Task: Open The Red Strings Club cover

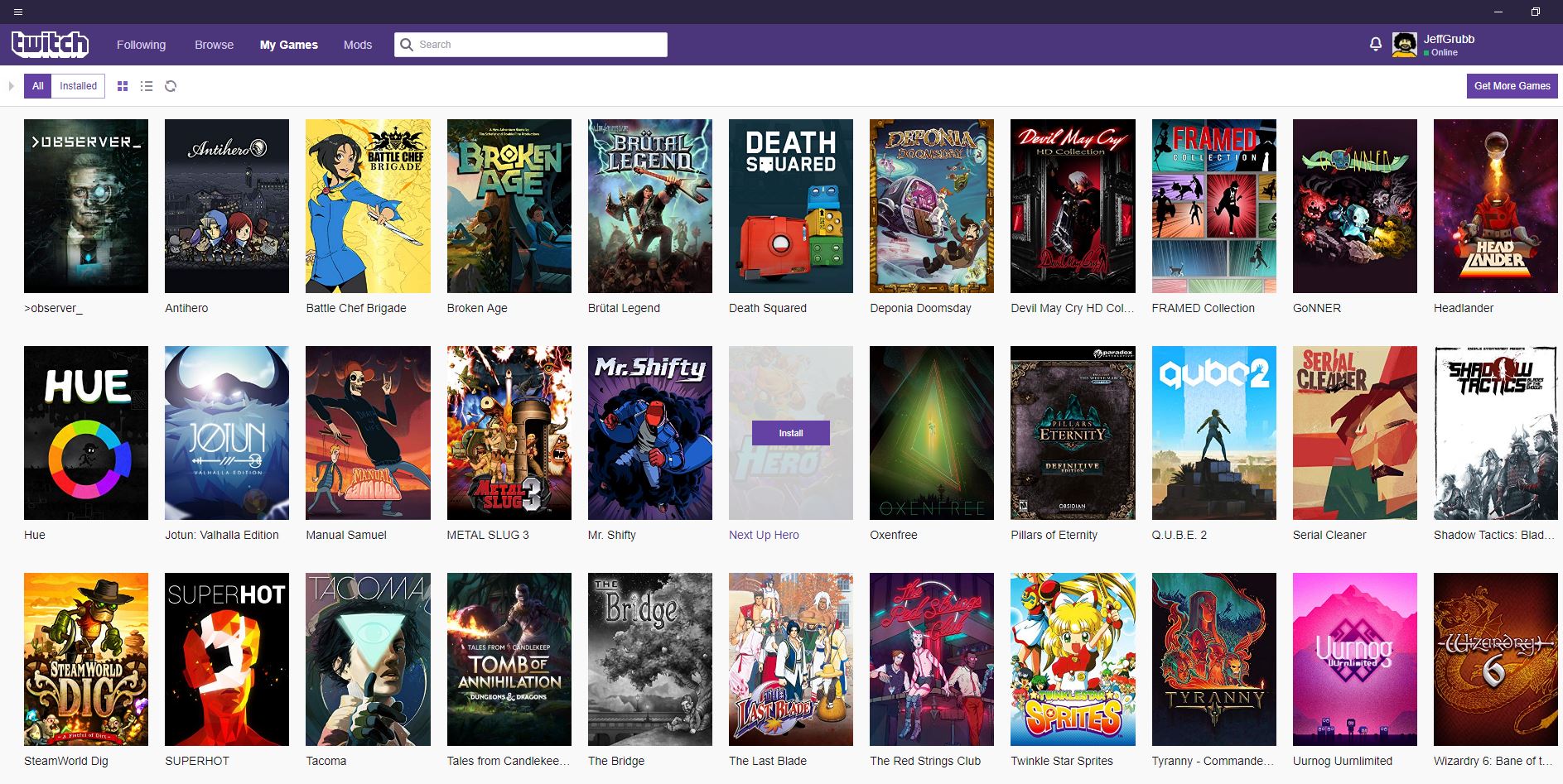Action: [x=932, y=660]
